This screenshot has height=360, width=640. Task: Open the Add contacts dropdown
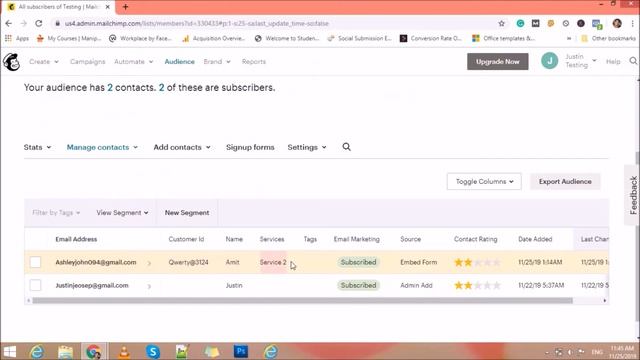(x=182, y=147)
